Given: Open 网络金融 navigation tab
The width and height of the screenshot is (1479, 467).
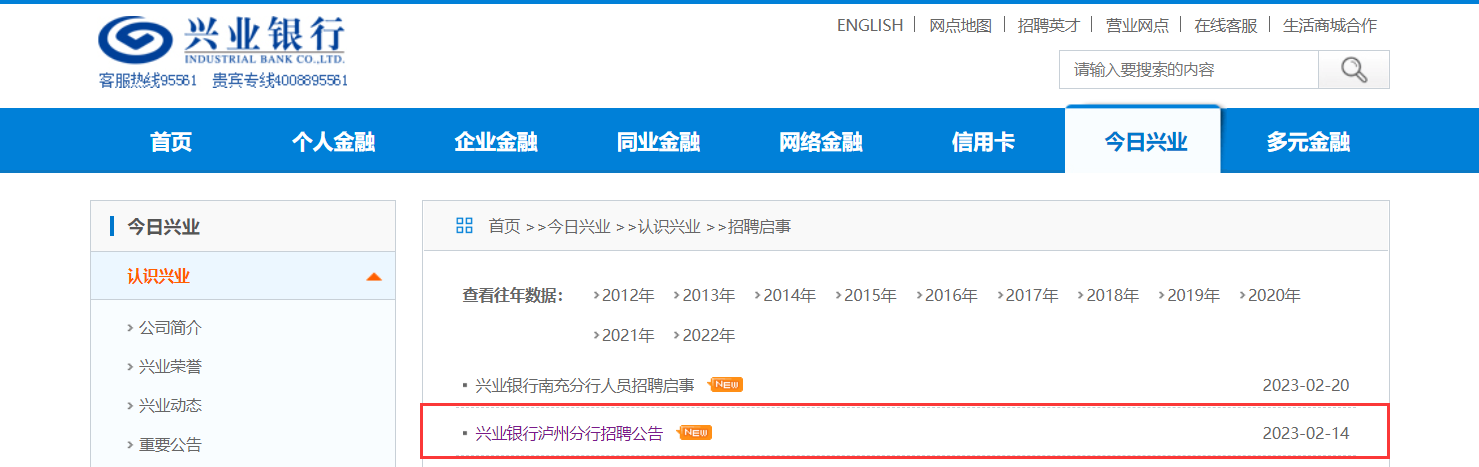Looking at the screenshot, I should 821,142.
